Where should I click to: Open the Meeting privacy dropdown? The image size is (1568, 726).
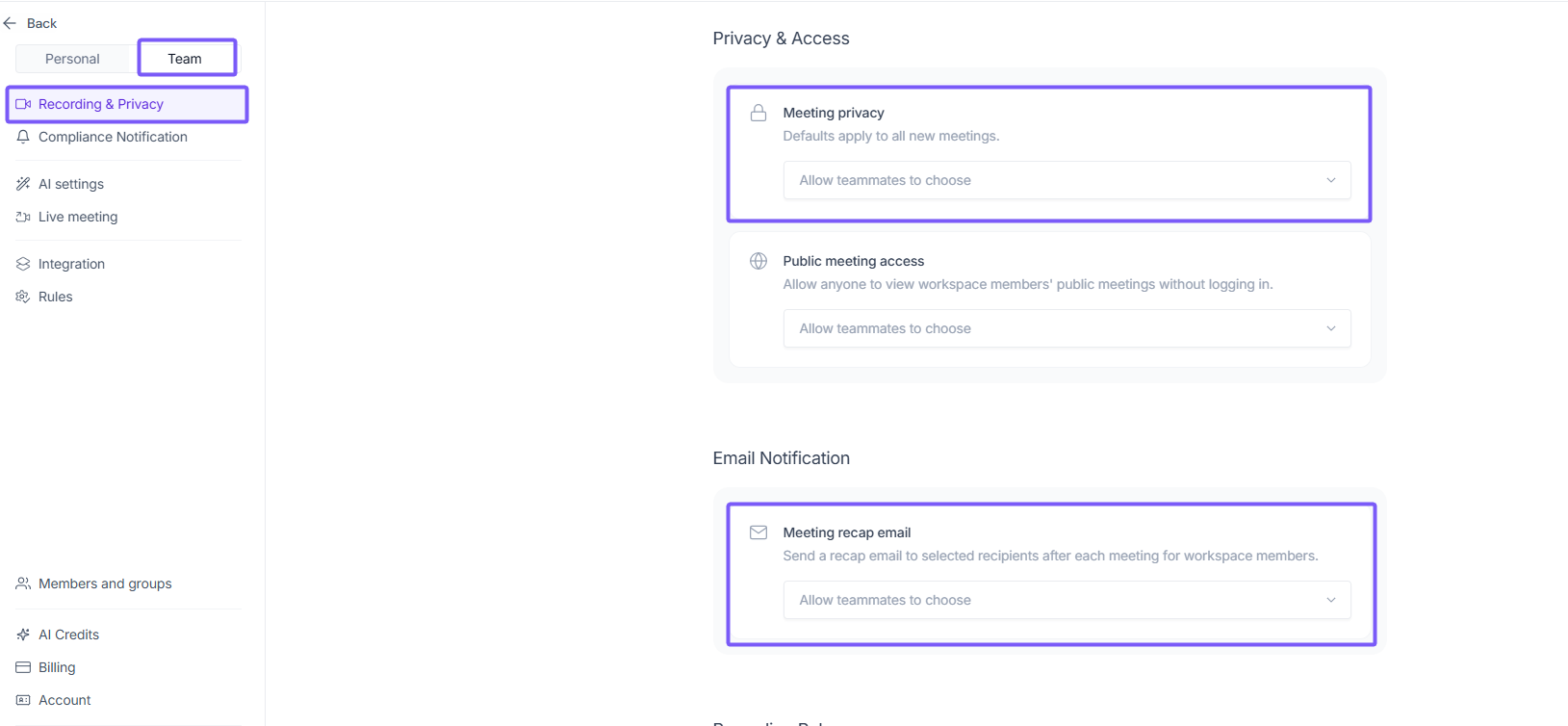[1067, 180]
